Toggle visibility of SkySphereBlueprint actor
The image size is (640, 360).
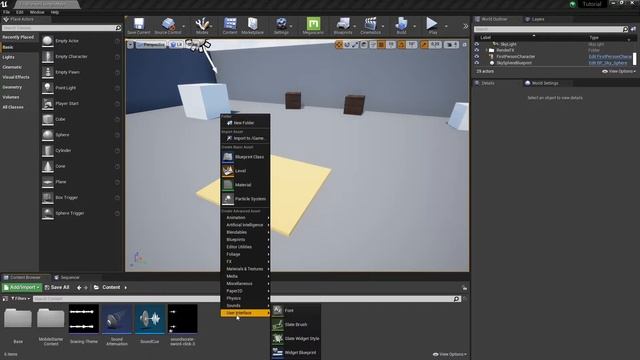click(x=477, y=63)
